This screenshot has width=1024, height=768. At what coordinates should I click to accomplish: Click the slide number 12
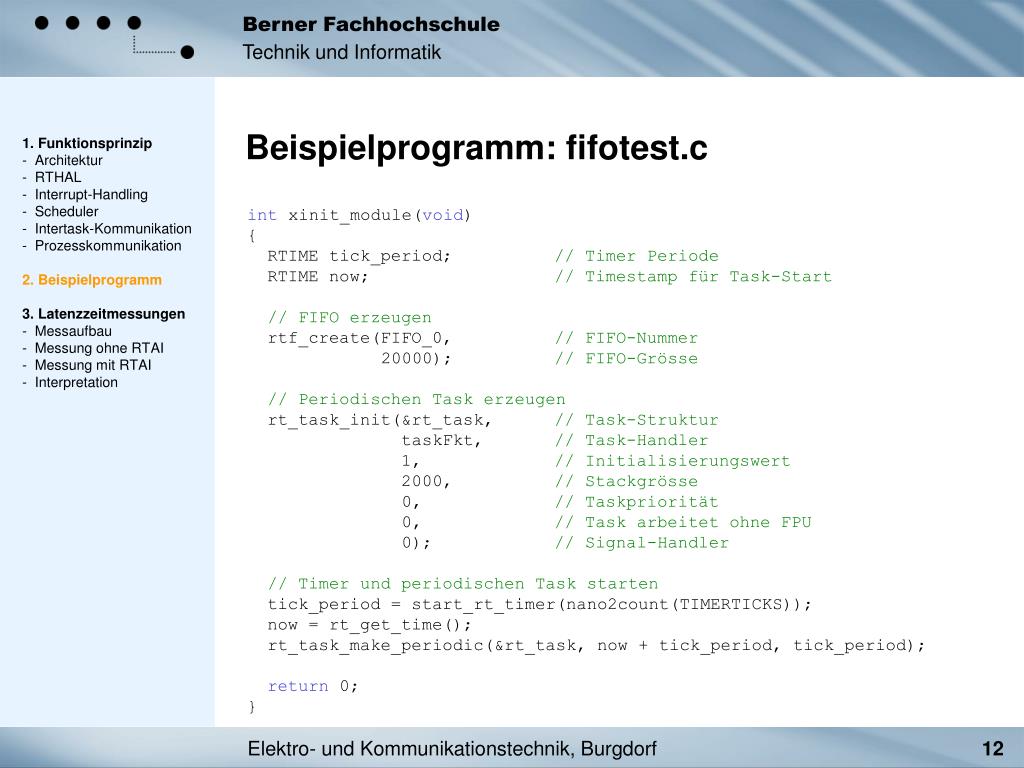[x=992, y=750]
